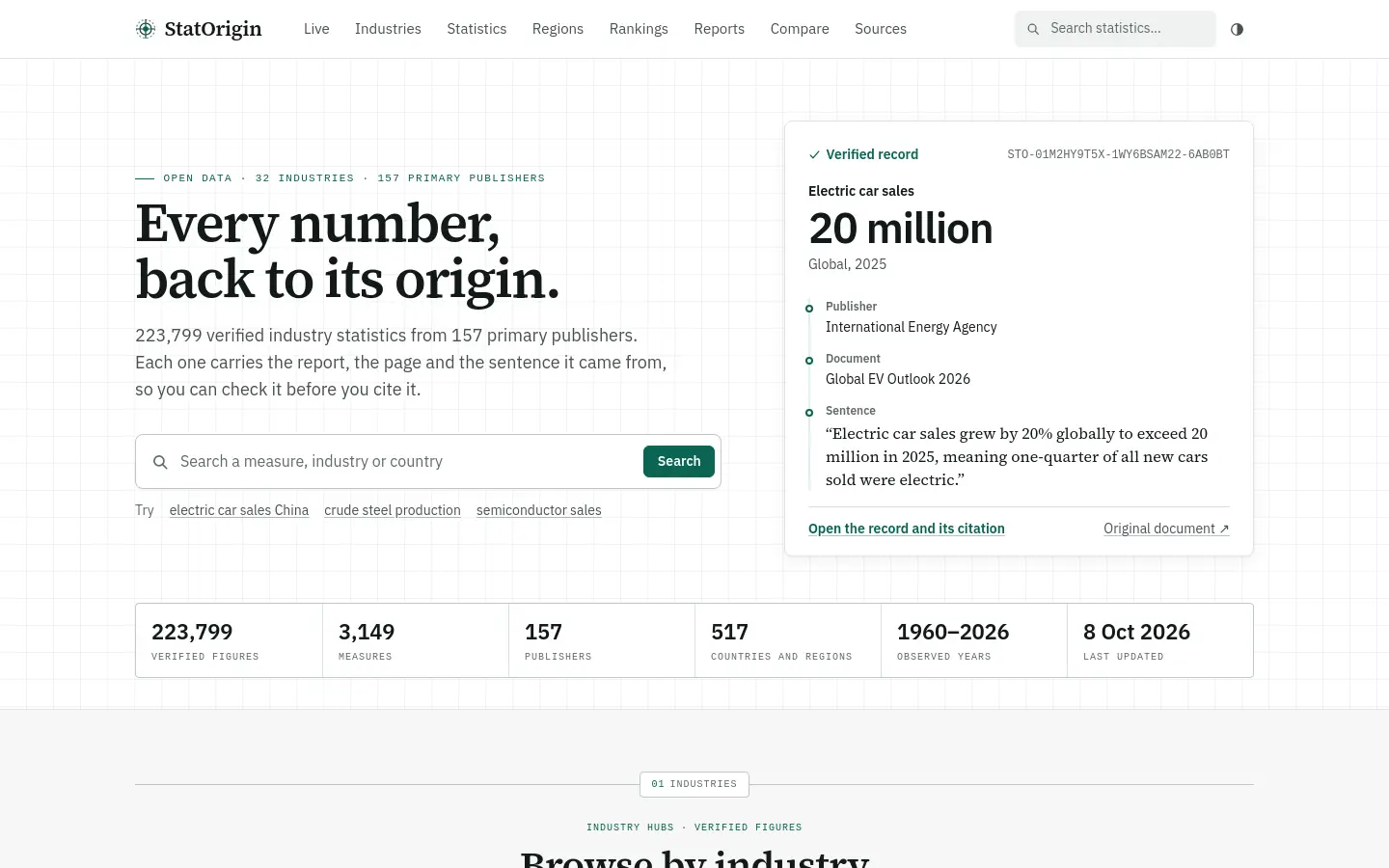The image size is (1389, 868).
Task: Try the crude steel production suggestion
Action: point(393,510)
